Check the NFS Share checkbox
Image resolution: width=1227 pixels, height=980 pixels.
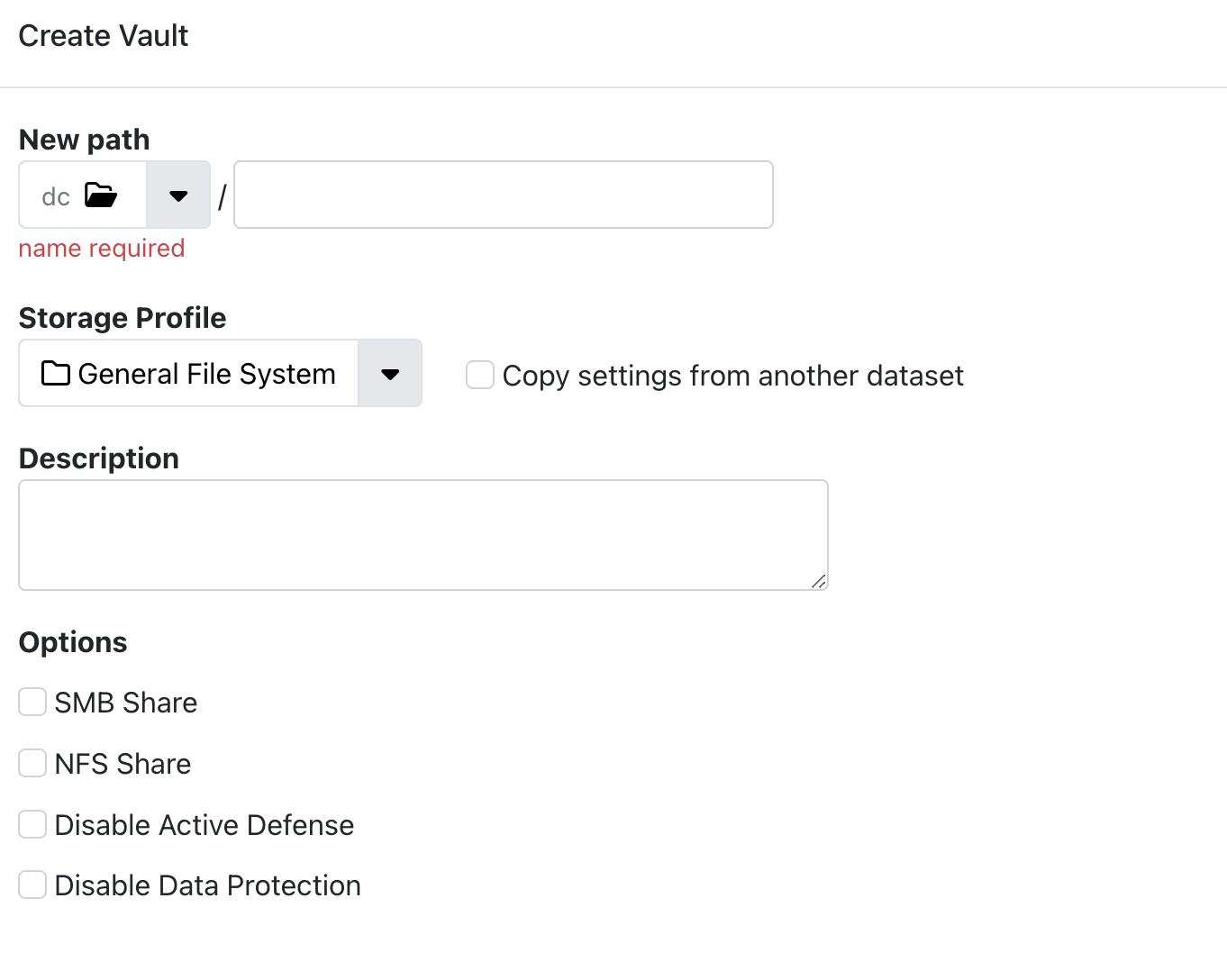[x=32, y=764]
